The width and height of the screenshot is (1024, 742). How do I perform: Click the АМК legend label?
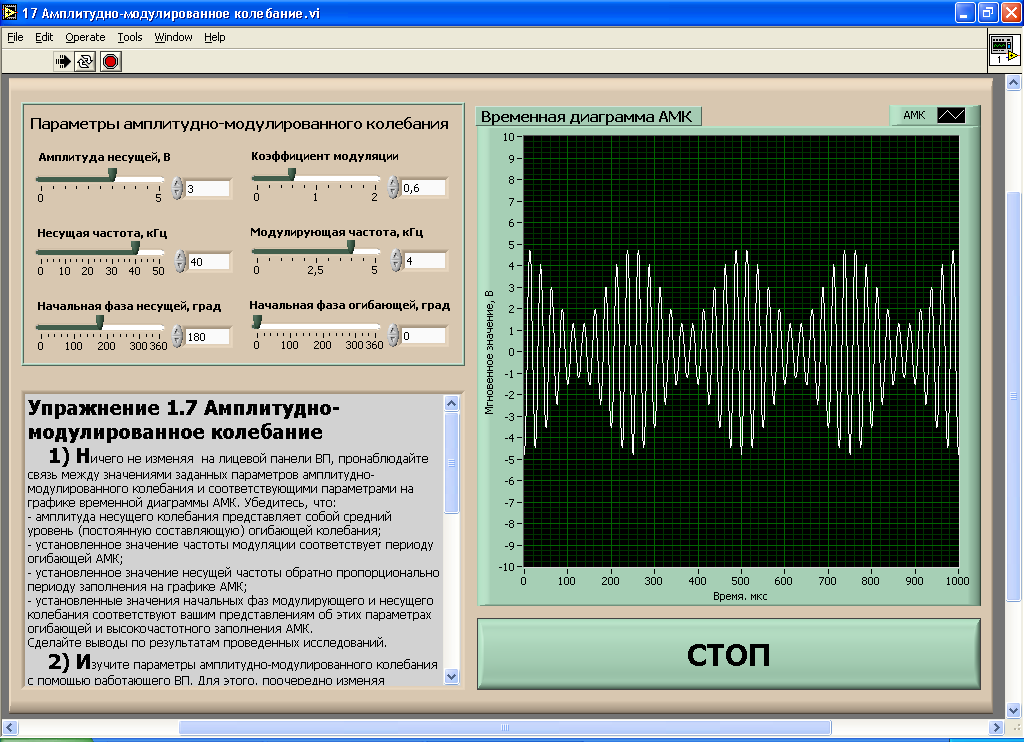tap(914, 116)
